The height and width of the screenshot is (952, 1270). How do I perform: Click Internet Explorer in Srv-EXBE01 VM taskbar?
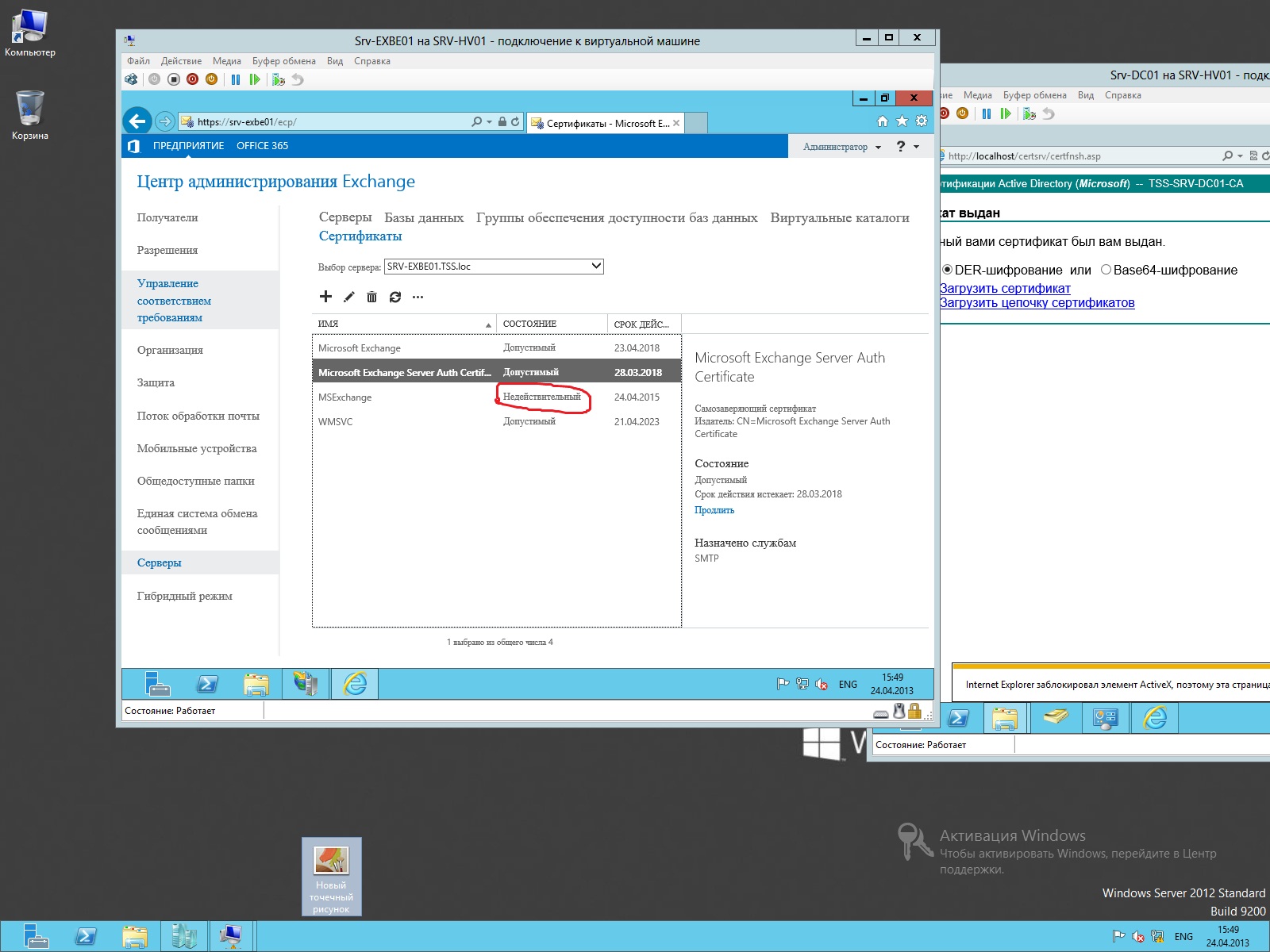(355, 684)
